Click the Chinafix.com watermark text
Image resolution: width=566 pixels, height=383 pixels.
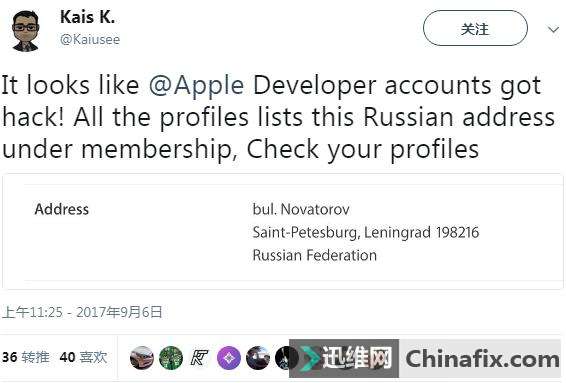483,358
